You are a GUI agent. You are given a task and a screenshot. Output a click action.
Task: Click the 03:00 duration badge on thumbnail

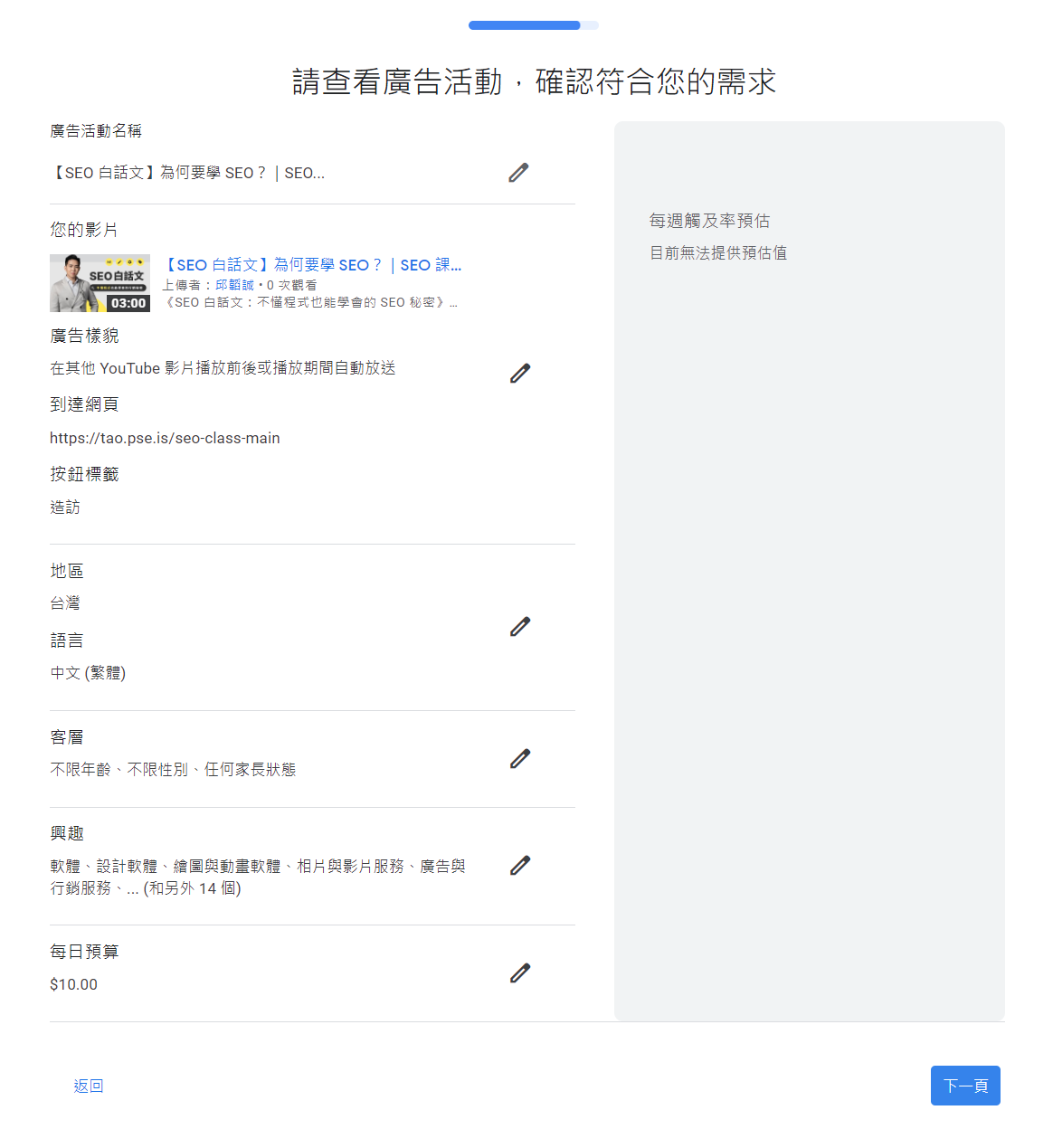pyautogui.click(x=128, y=303)
